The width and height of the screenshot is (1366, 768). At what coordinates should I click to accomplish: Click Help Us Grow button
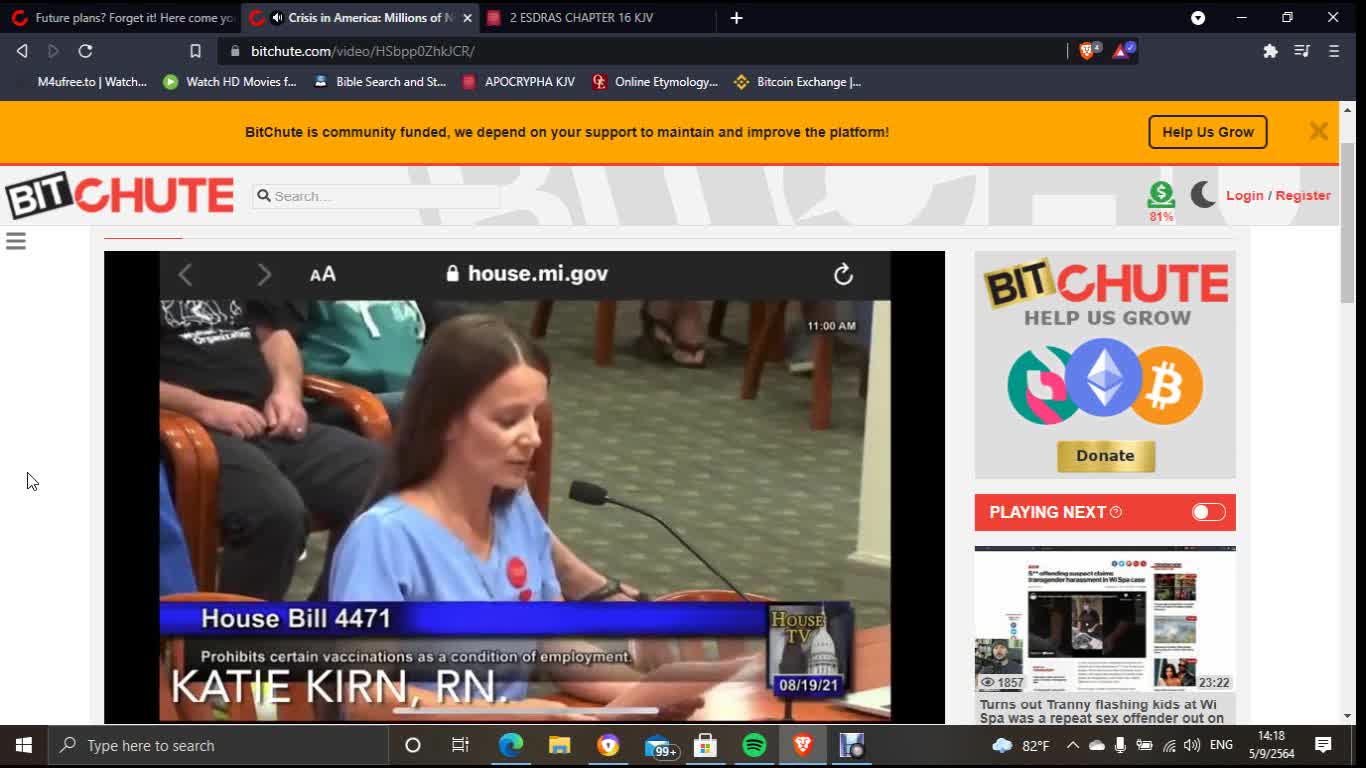point(1207,132)
